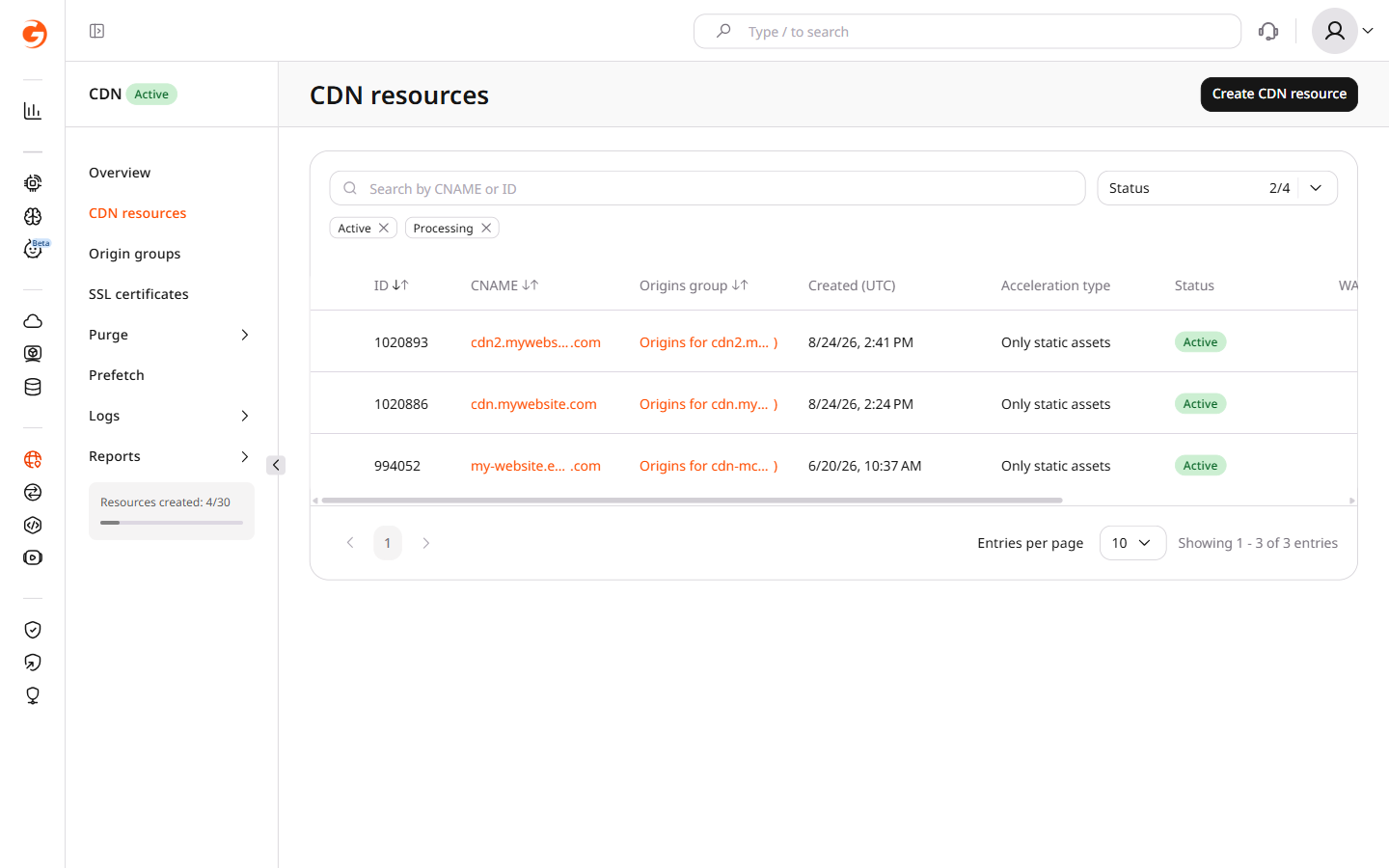Open the shield checkmark security icon
The height and width of the screenshot is (868, 1389).
pos(33,630)
